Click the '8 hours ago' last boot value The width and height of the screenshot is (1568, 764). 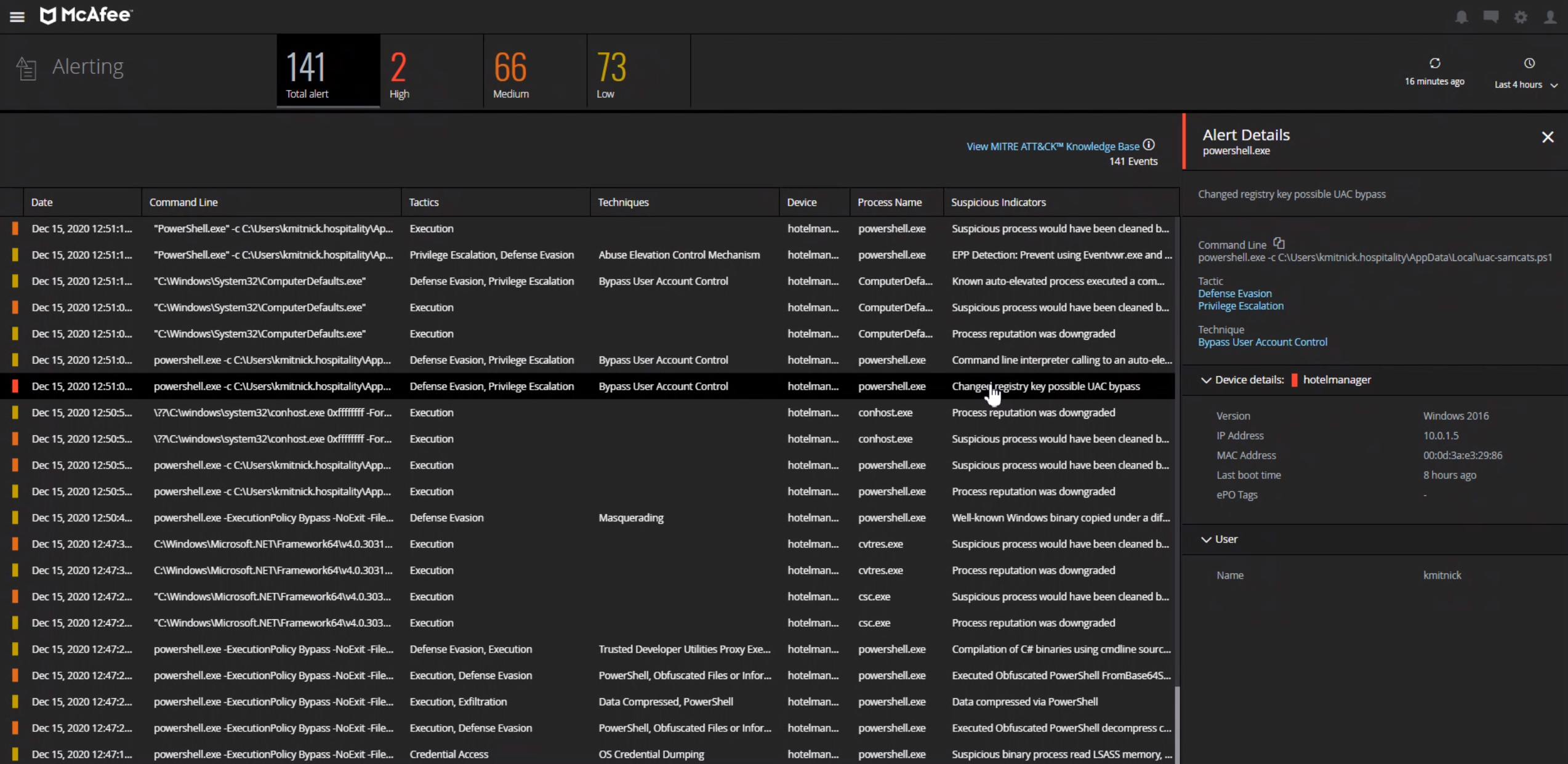(x=1449, y=475)
